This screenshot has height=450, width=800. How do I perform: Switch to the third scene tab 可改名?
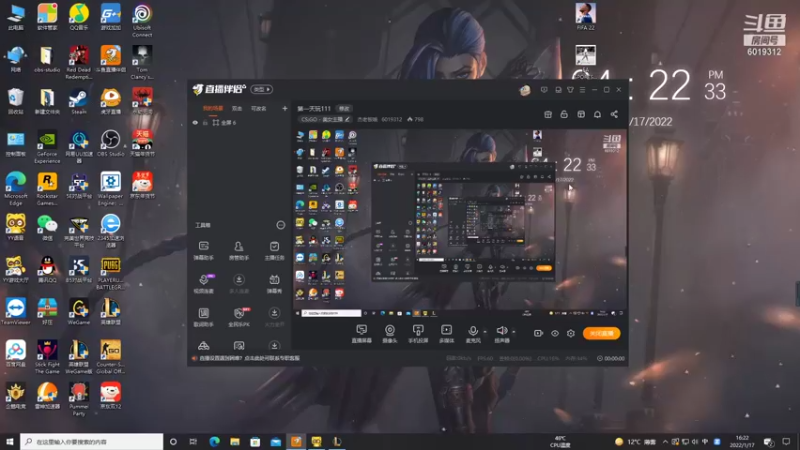click(x=259, y=108)
